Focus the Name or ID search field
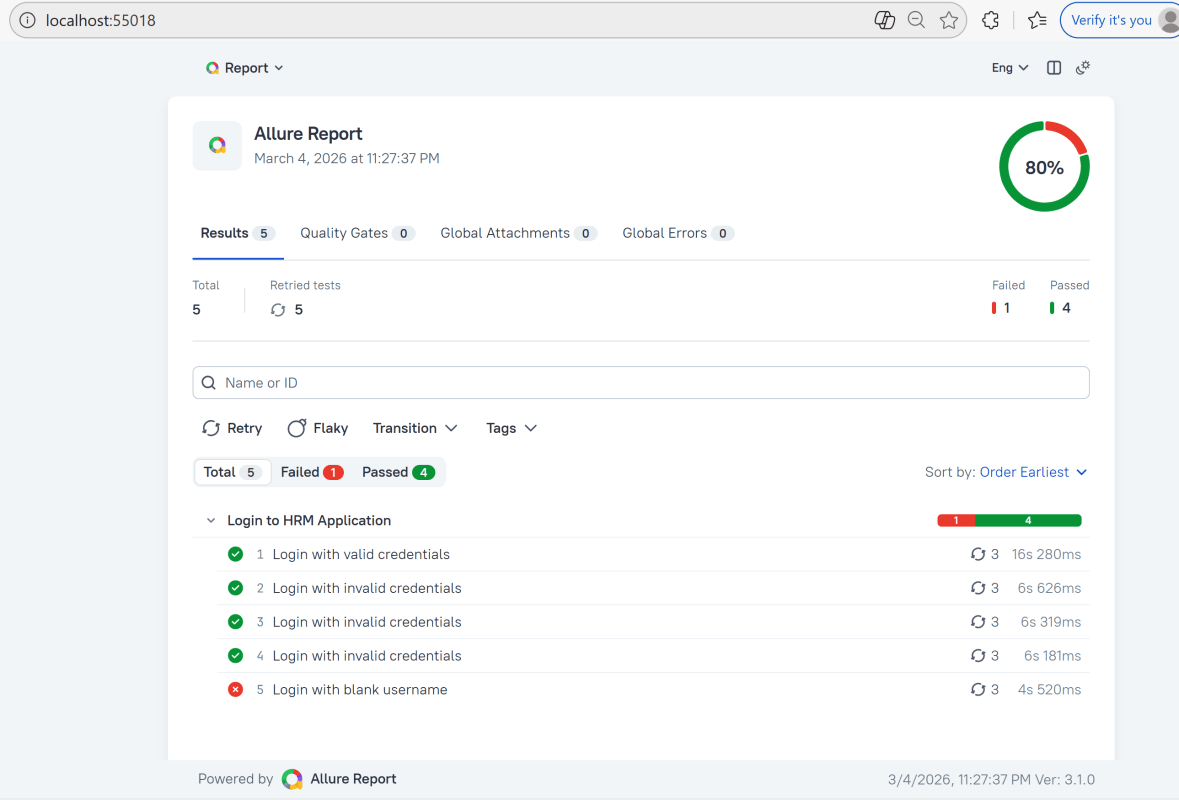Image resolution: width=1179 pixels, height=800 pixels. [640, 383]
